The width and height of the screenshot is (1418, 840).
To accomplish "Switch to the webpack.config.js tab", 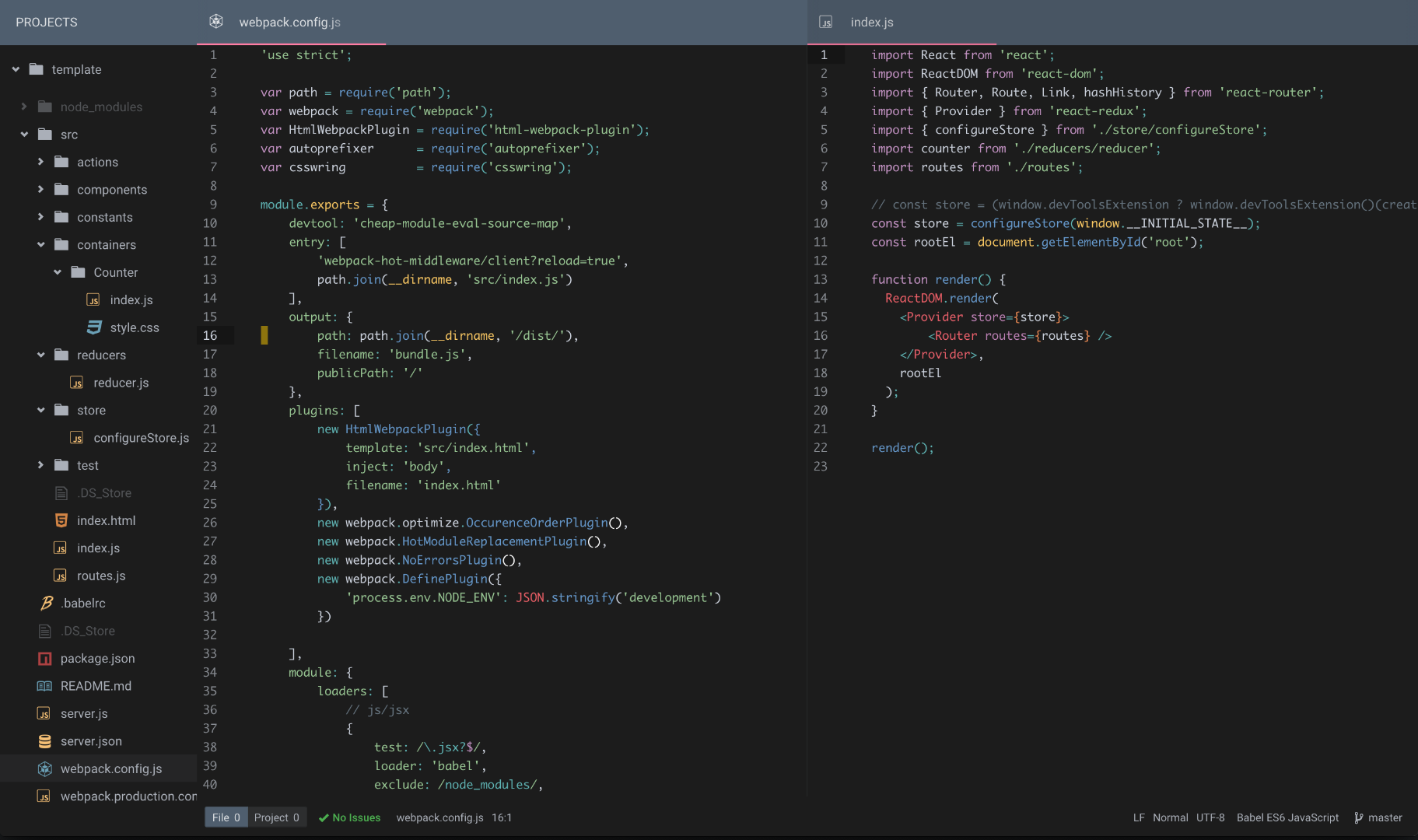I will (x=289, y=22).
